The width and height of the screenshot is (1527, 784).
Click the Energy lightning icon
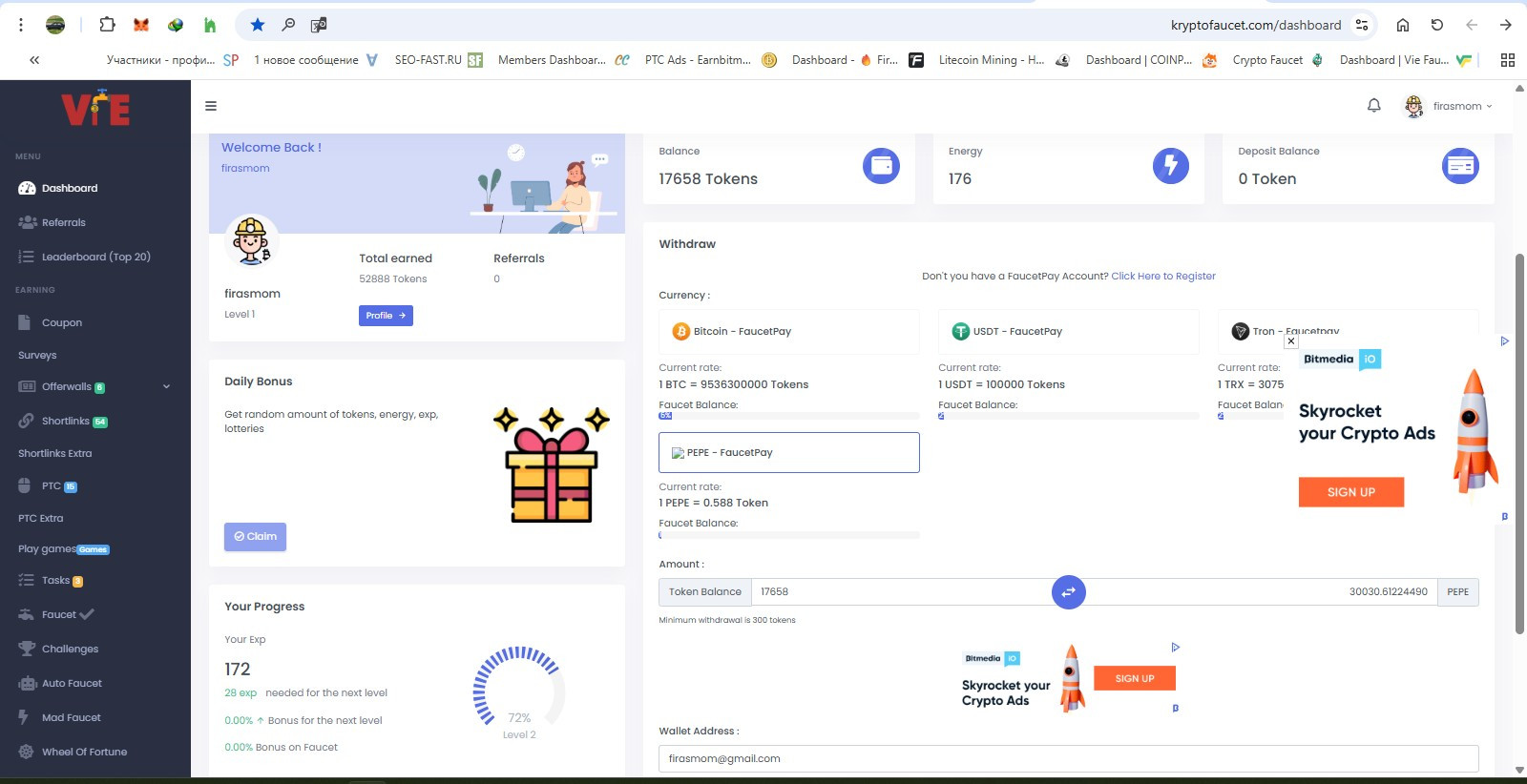tap(1171, 166)
